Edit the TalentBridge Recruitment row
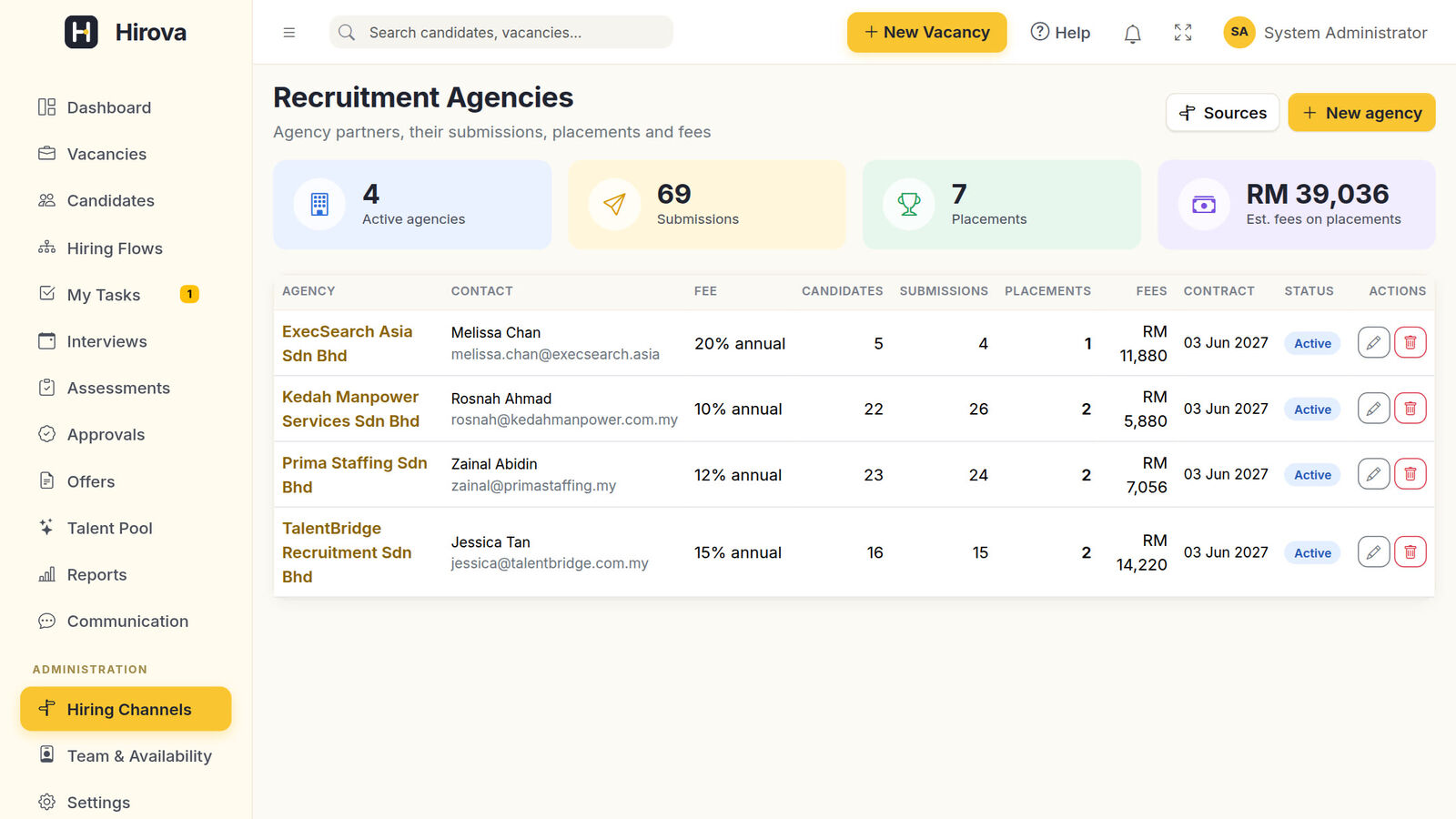Screen dimensions: 1456x819 tap(1373, 552)
